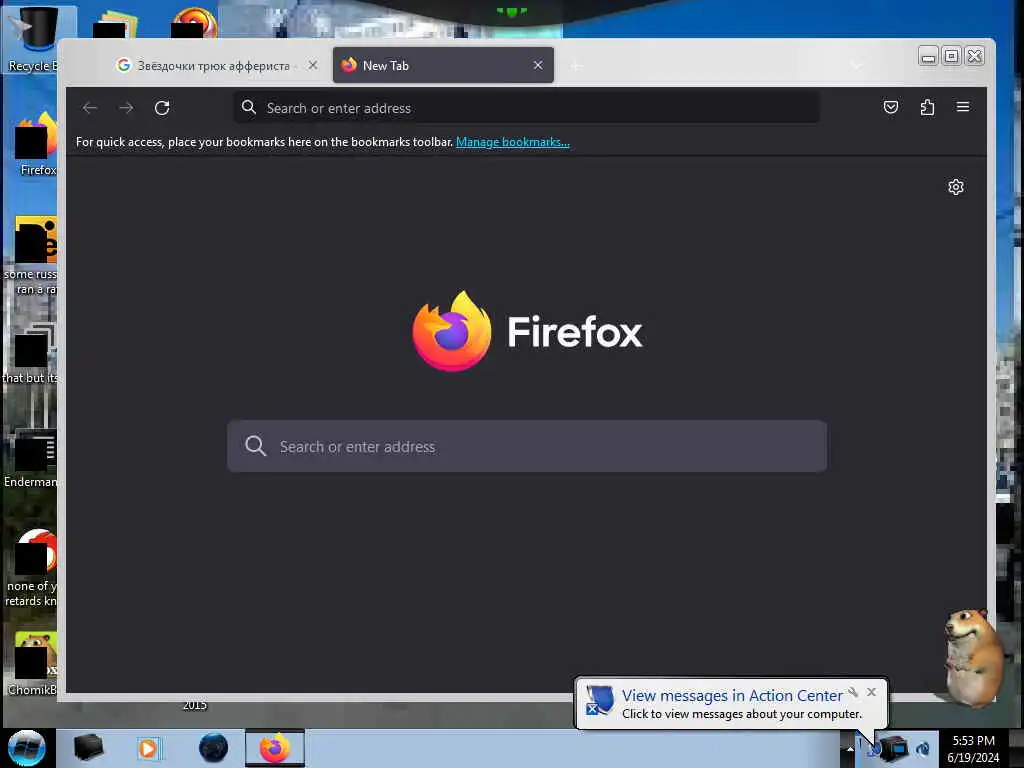
Task: Select the Enderman desktop icon
Action: coord(31,458)
